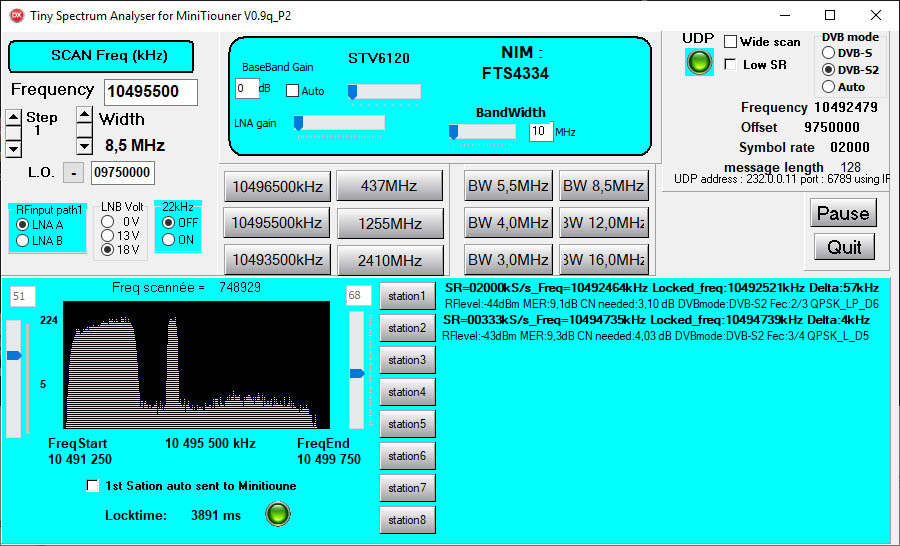Viewport: 900px width, 546px height.
Task: Set LNB Volt to 13 V
Action: pyautogui.click(x=107, y=236)
